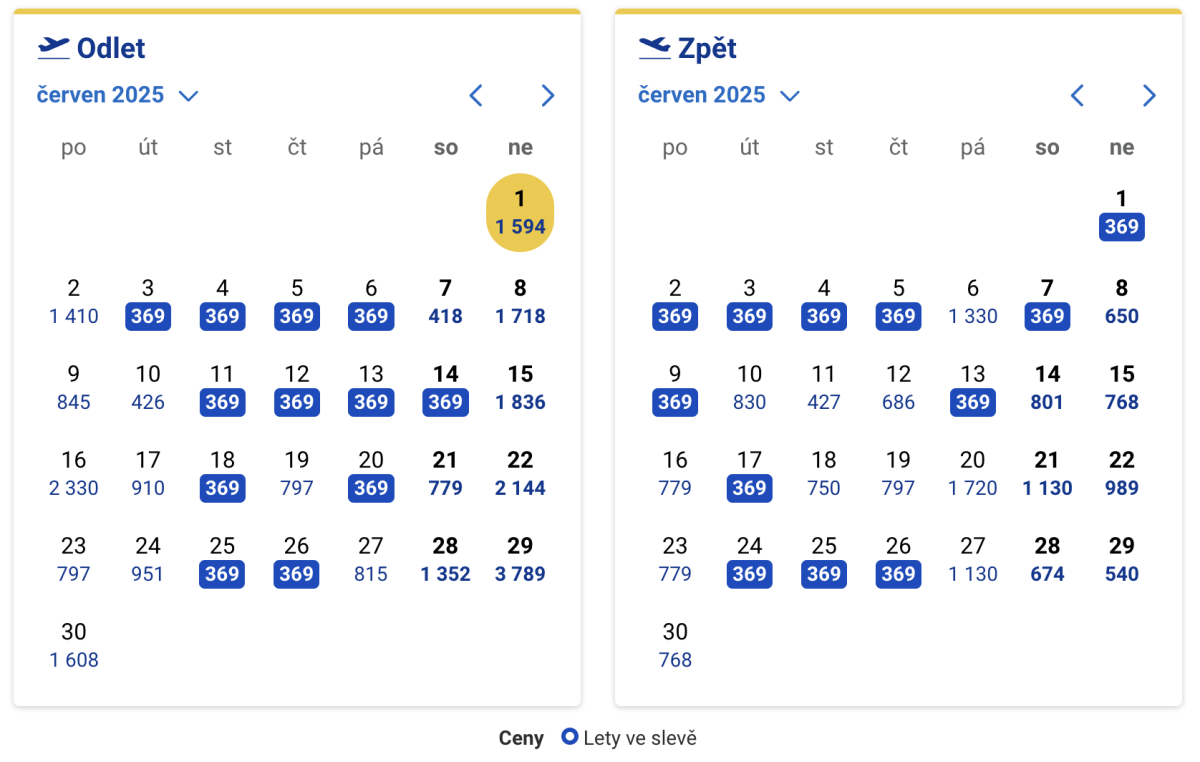1200x762 pixels.
Task: Click the departure plane icon beside Odlet
Action: click(53, 47)
